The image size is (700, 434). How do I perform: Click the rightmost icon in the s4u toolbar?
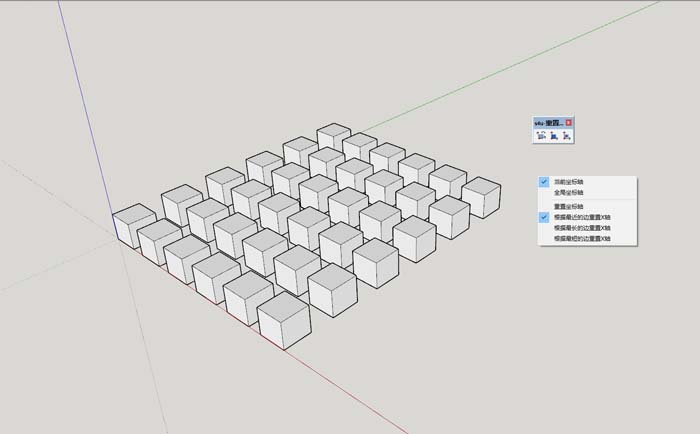[566, 135]
